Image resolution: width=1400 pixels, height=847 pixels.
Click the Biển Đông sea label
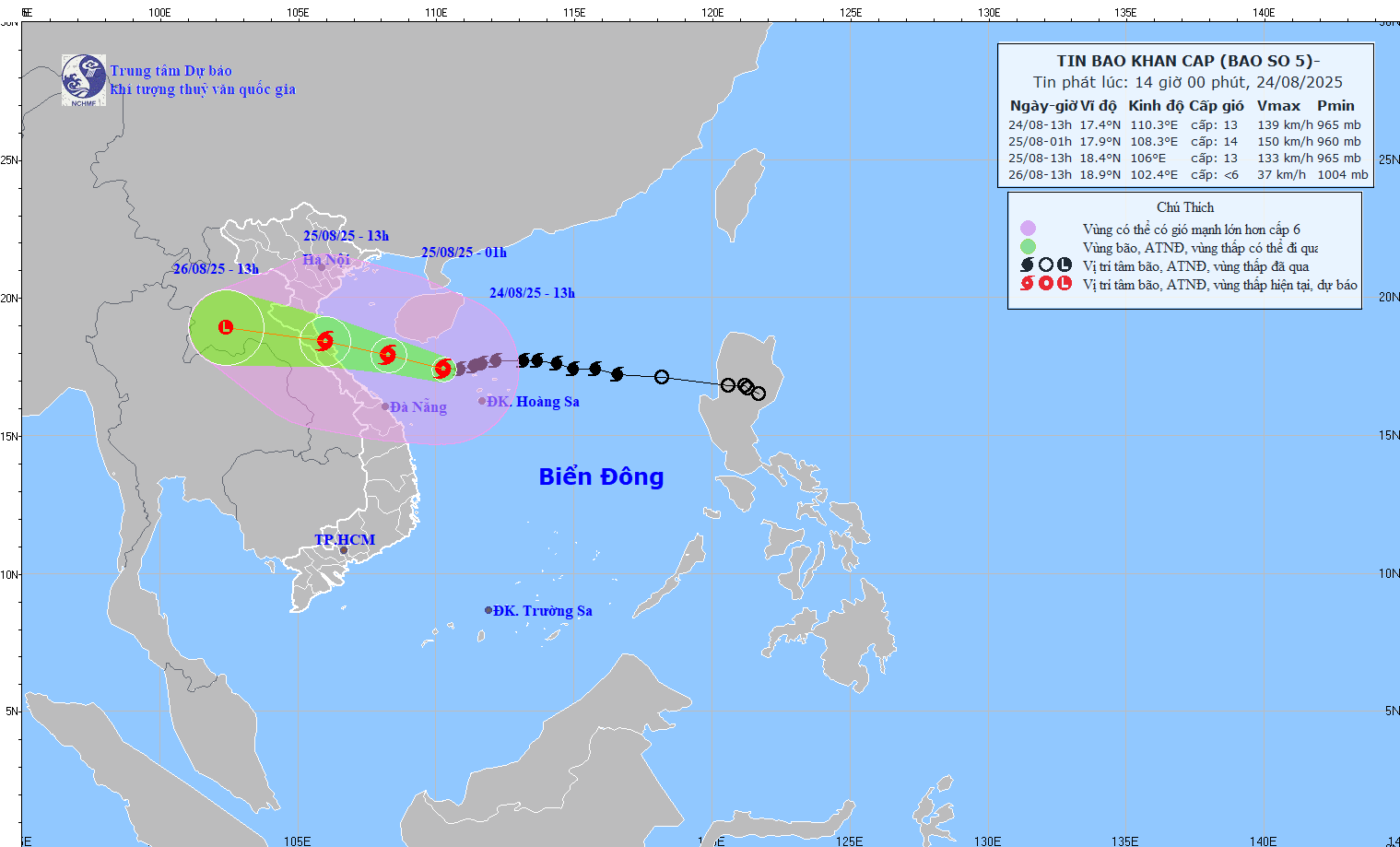(602, 476)
